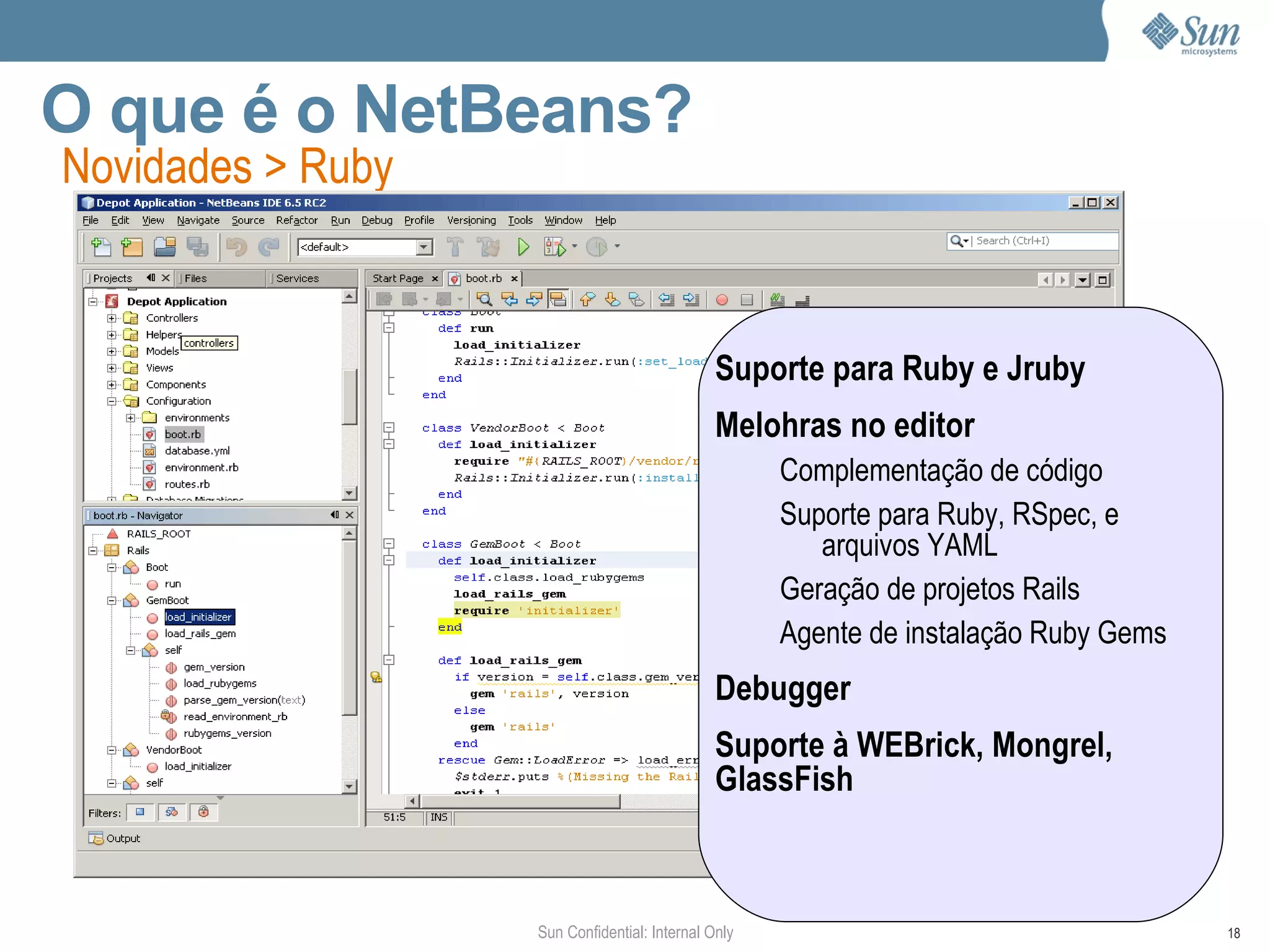Click the New File toolbar icon
This screenshot has width=1270, height=952.
pyautogui.click(x=101, y=247)
